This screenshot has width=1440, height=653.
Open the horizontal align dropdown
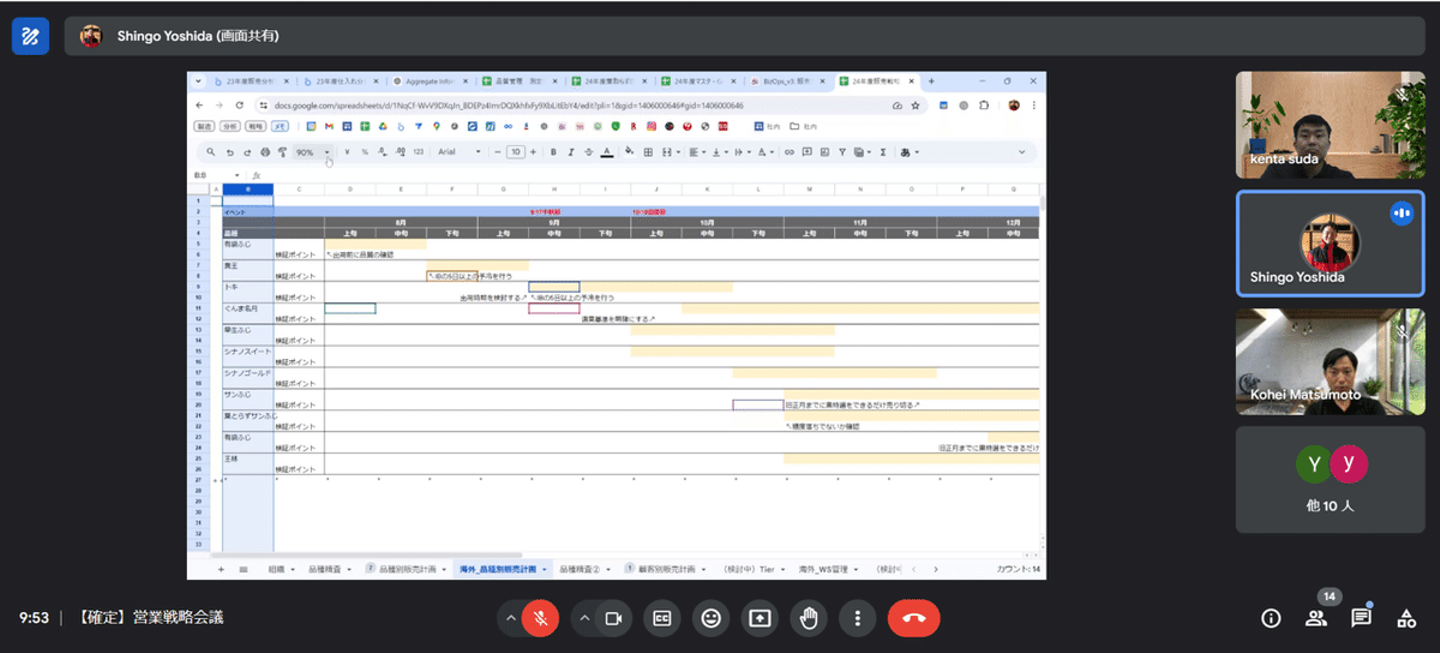coord(696,152)
